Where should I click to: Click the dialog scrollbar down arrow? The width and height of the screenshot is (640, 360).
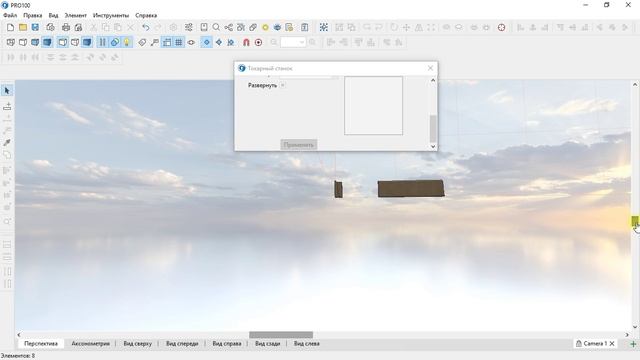[433, 146]
